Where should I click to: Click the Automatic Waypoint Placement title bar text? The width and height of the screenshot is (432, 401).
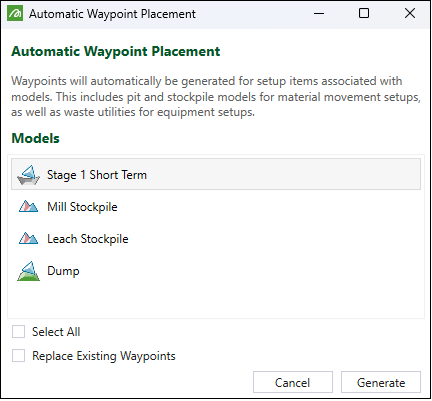tap(112, 14)
